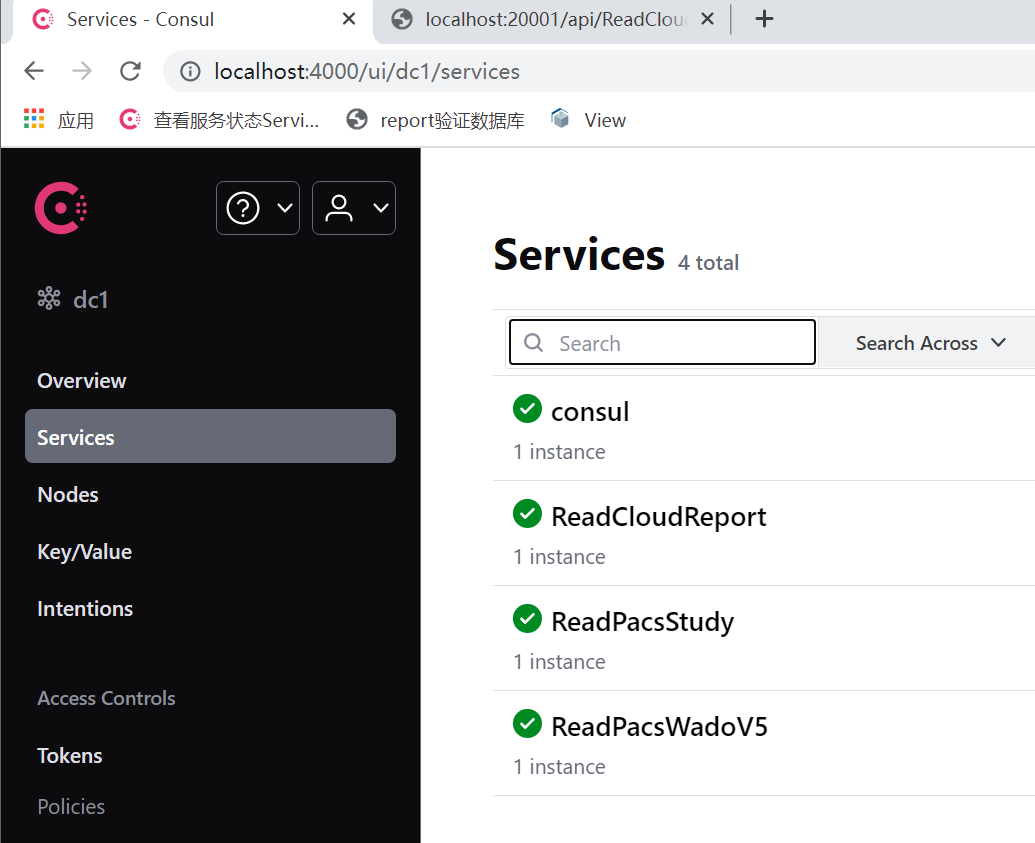
Task: Open the ReadPacsStudy service
Action: pos(642,621)
